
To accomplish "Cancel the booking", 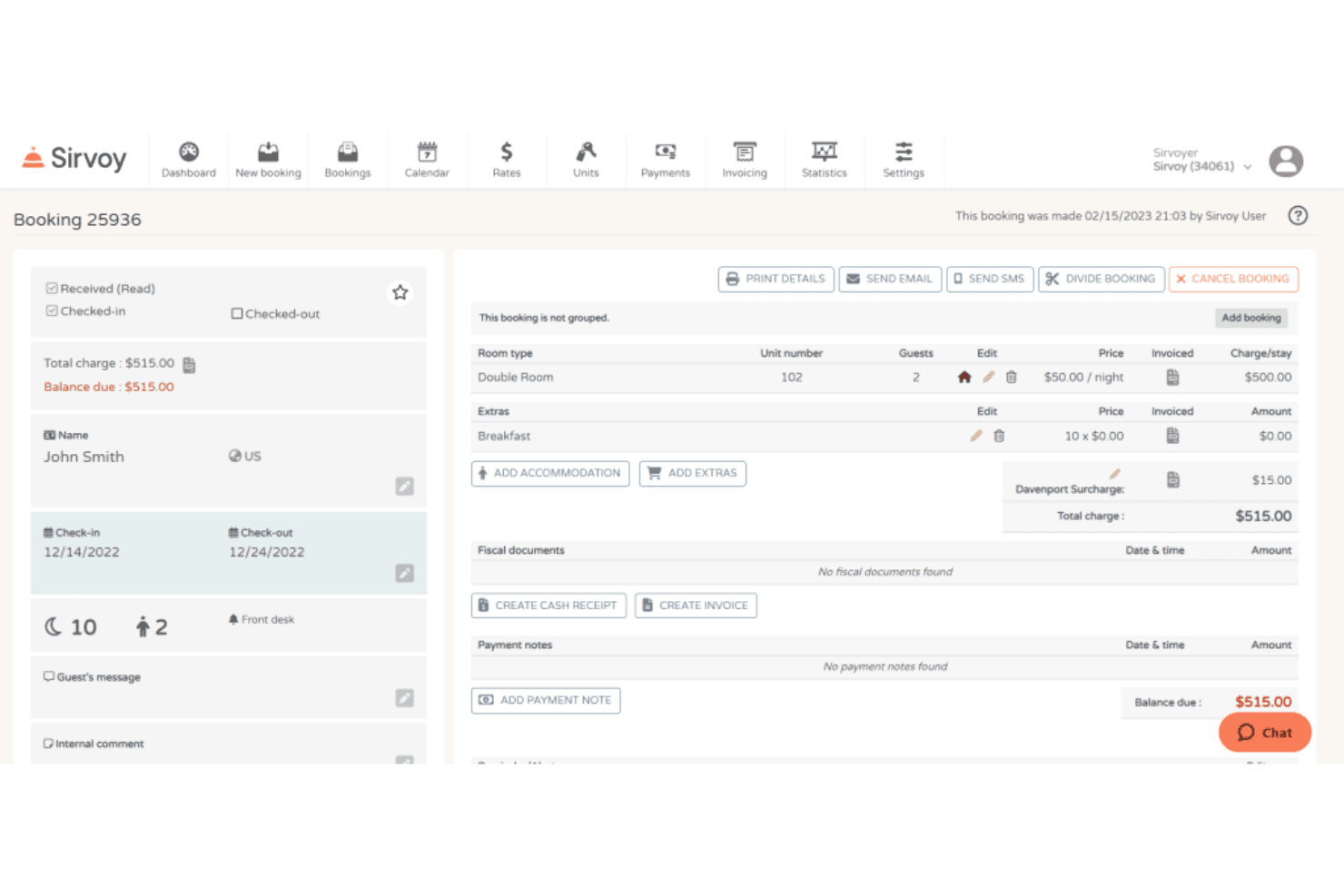I will coord(1233,279).
